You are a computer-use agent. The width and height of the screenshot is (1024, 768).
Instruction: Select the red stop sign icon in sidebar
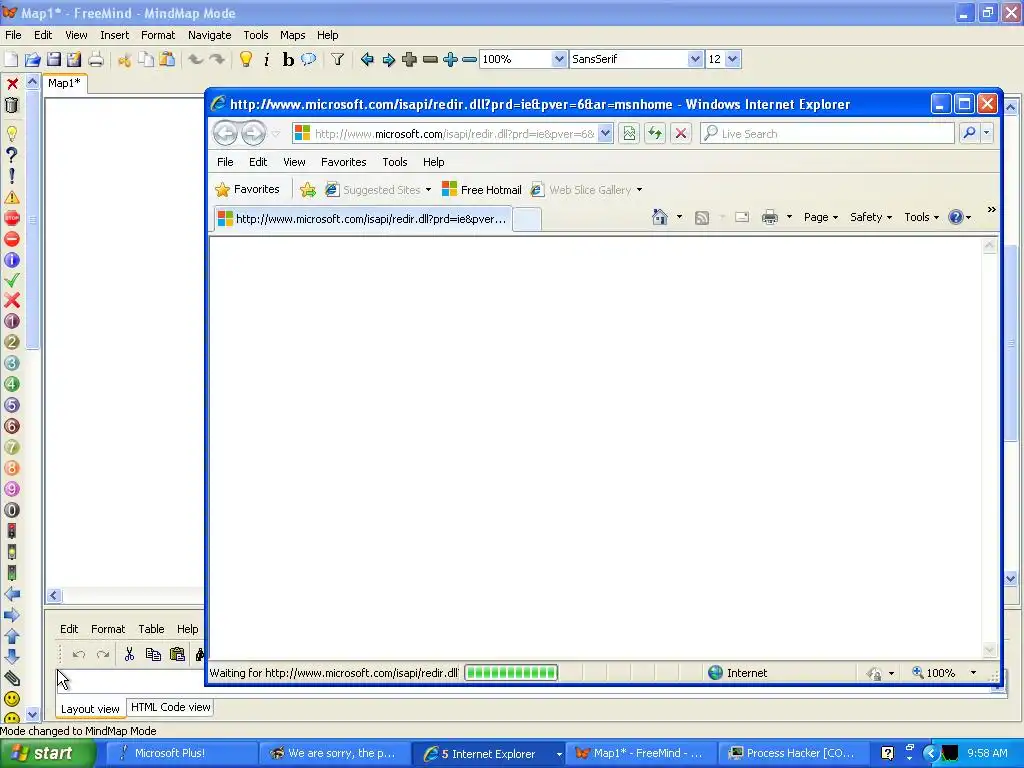(12, 218)
